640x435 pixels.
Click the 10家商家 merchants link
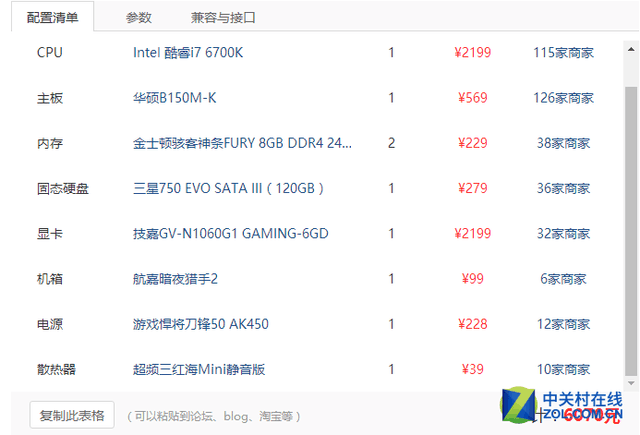563,370
